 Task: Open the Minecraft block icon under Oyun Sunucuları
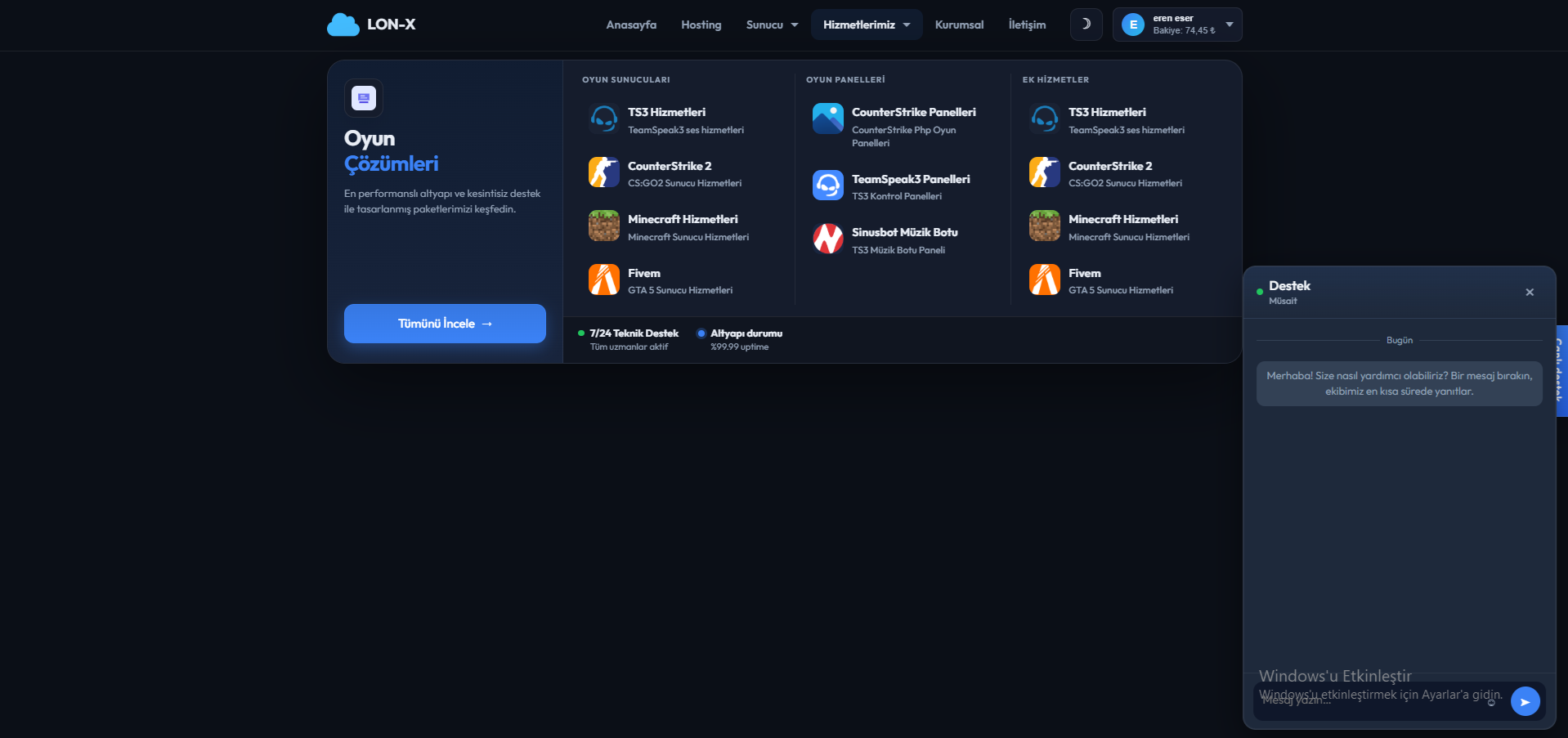604,226
